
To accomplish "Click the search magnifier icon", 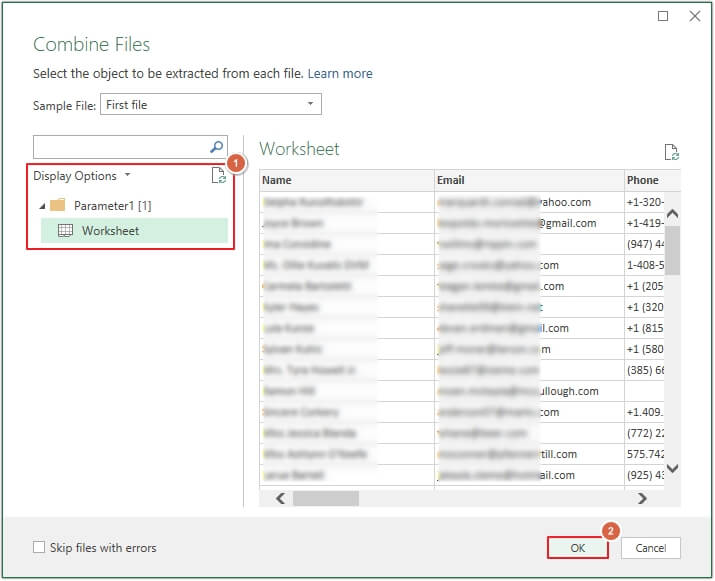I will (216, 146).
